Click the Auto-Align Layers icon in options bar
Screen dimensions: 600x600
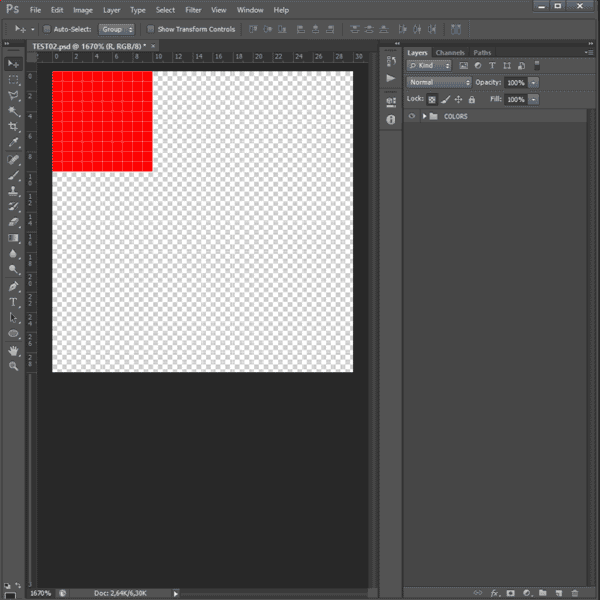pyautogui.click(x=456, y=29)
